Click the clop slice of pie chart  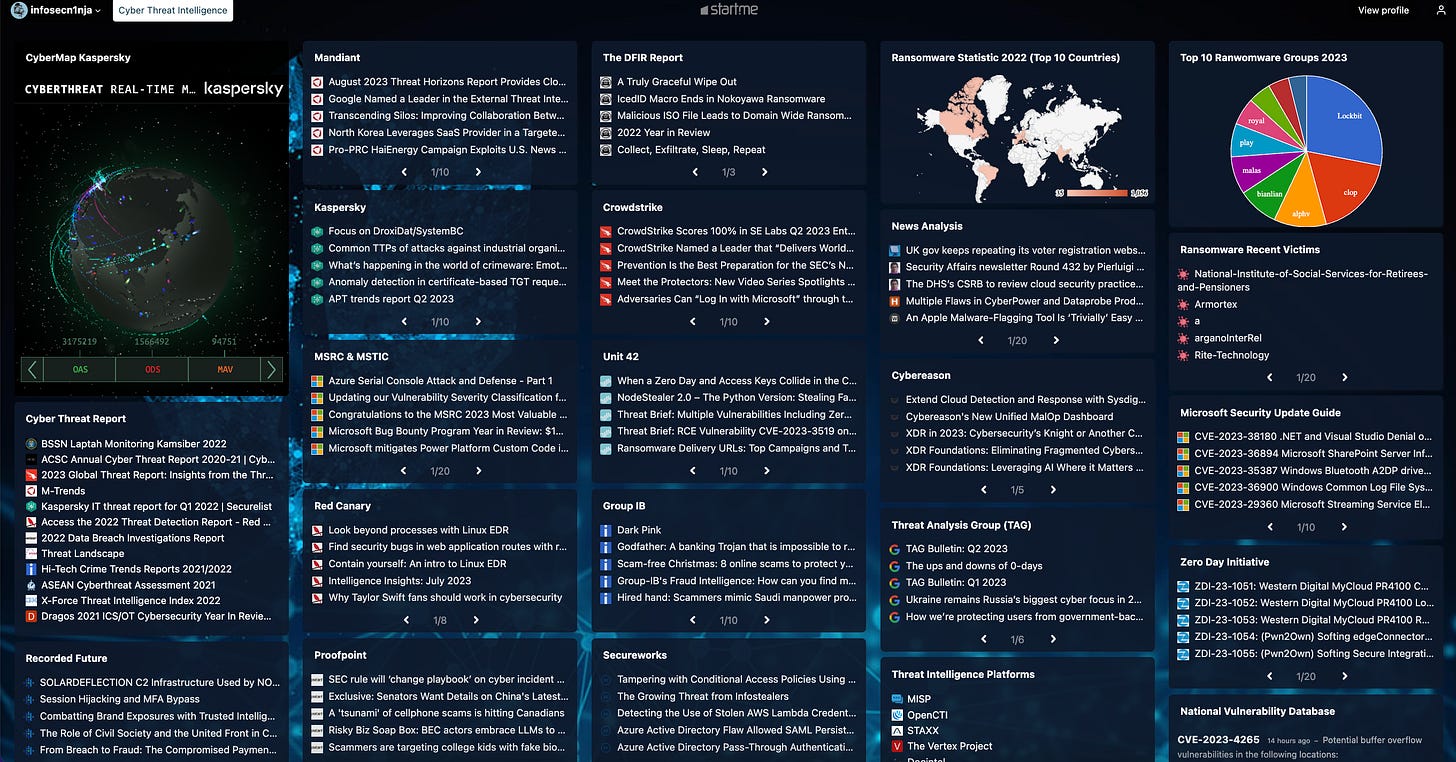tap(1345, 188)
